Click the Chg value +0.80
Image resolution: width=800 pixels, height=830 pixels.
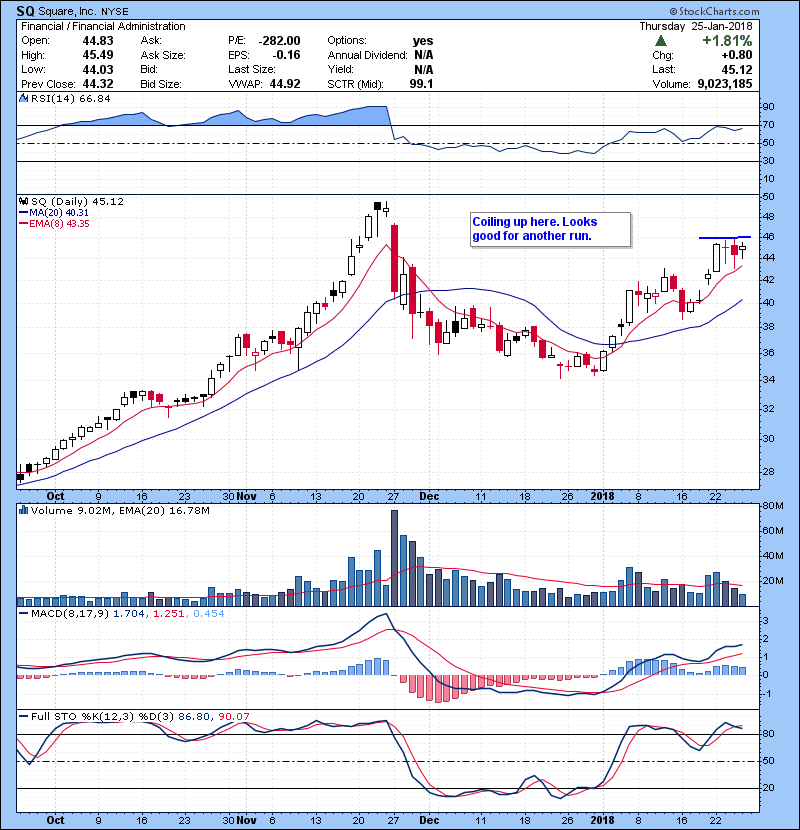(736, 55)
